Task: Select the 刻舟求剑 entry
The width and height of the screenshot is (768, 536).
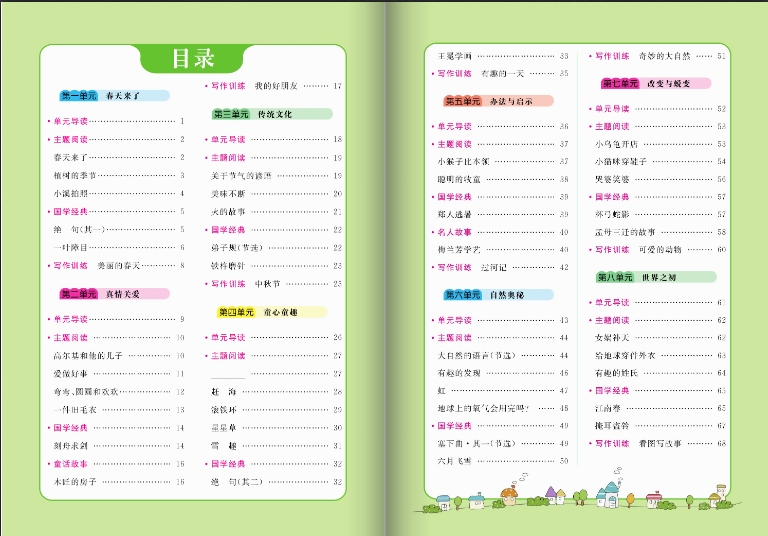Action: (69, 445)
